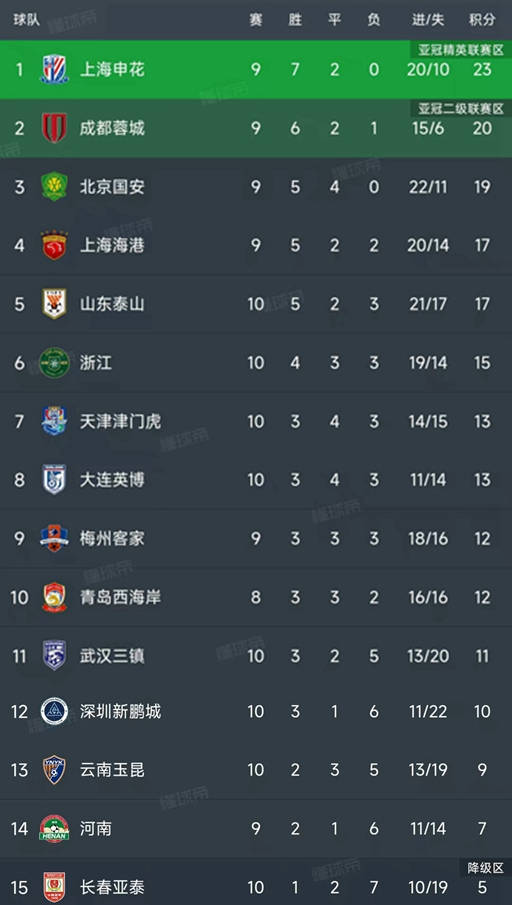Click the Henan (河南) team logo

[x=54, y=829]
